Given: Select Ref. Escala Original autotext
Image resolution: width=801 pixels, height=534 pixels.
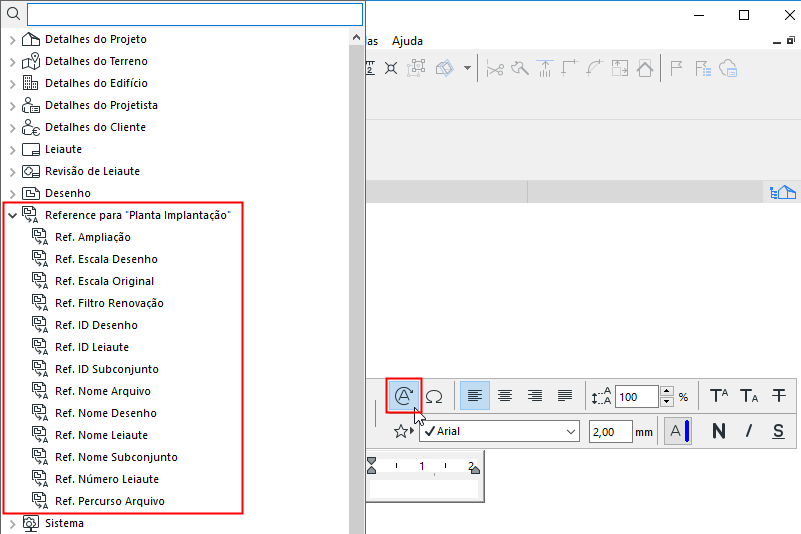Looking at the screenshot, I should [x=104, y=281].
